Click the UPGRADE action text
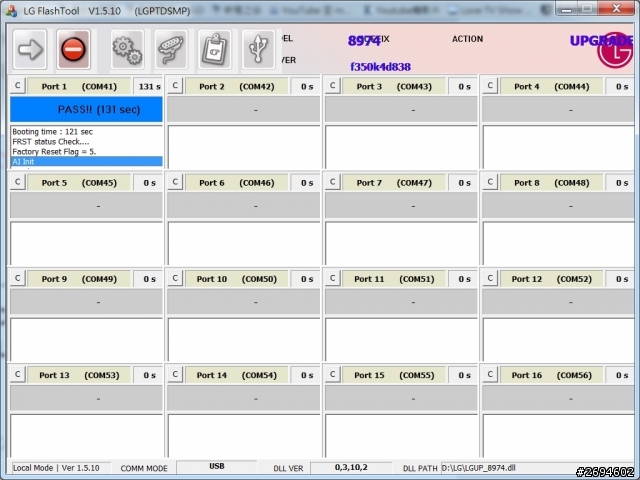The image size is (640, 480). pos(602,41)
